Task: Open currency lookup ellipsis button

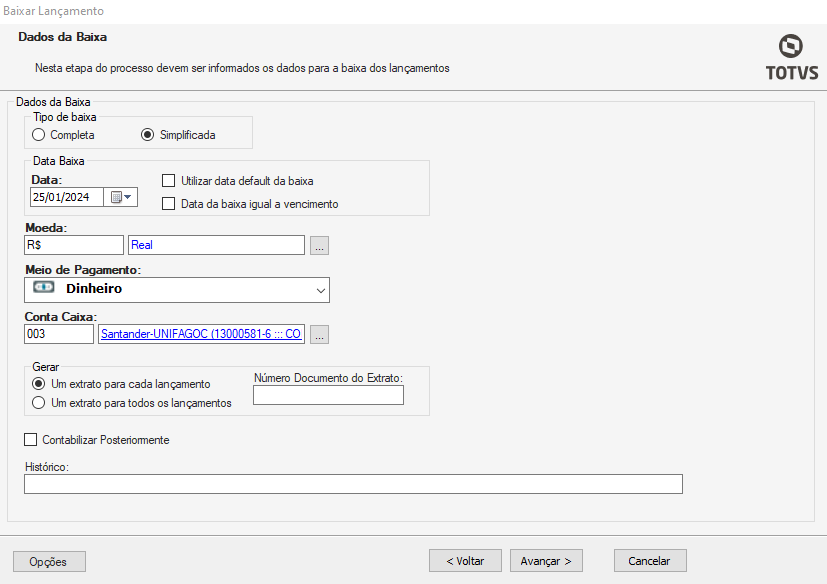Action: tap(319, 245)
